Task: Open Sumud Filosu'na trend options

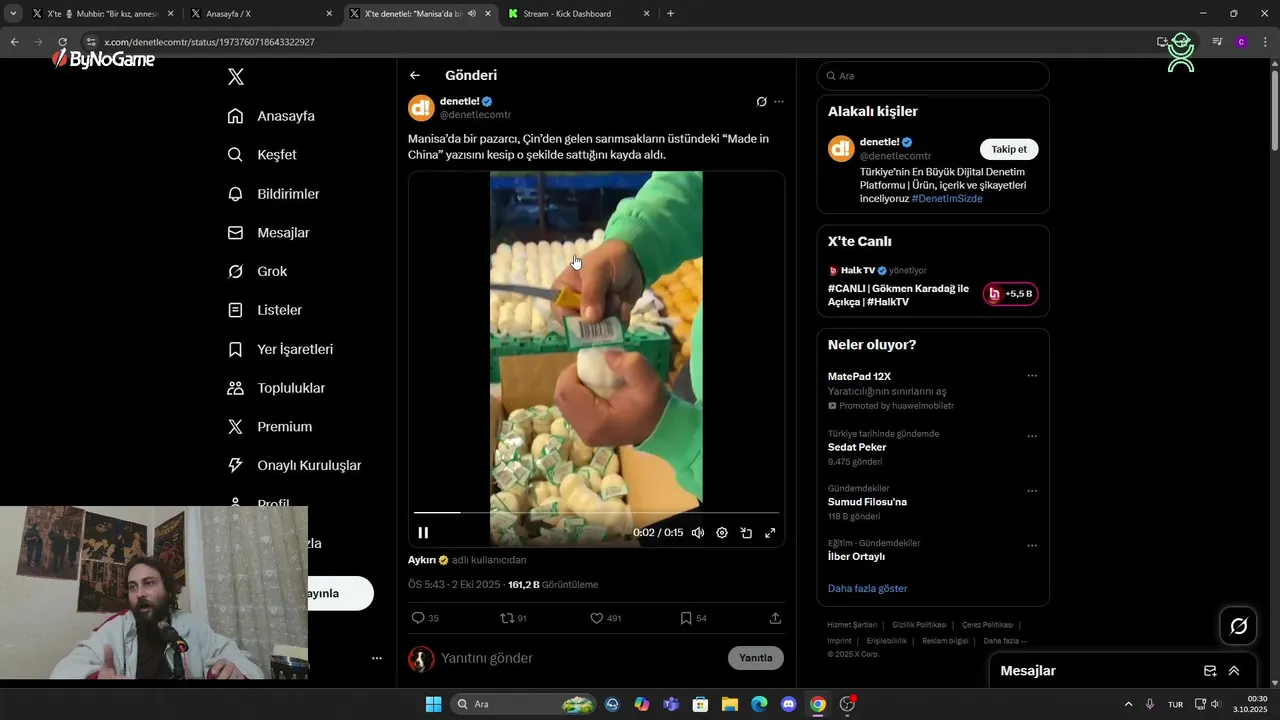Action: (x=1032, y=492)
